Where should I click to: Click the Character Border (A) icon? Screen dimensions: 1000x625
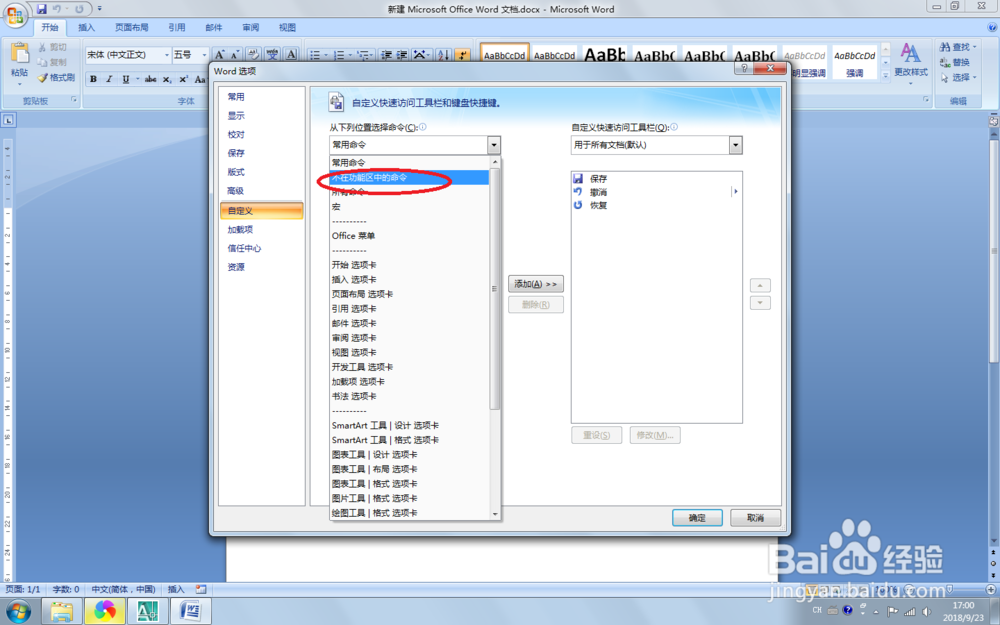click(291, 55)
